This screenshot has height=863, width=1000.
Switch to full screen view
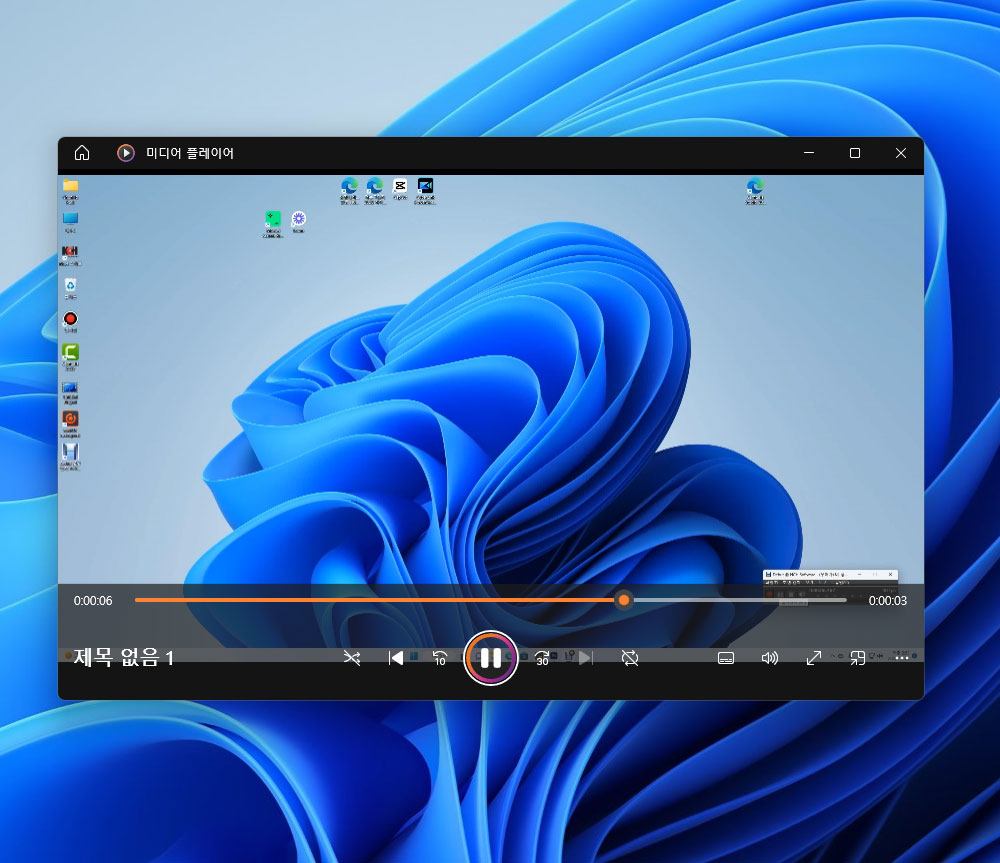coord(814,658)
